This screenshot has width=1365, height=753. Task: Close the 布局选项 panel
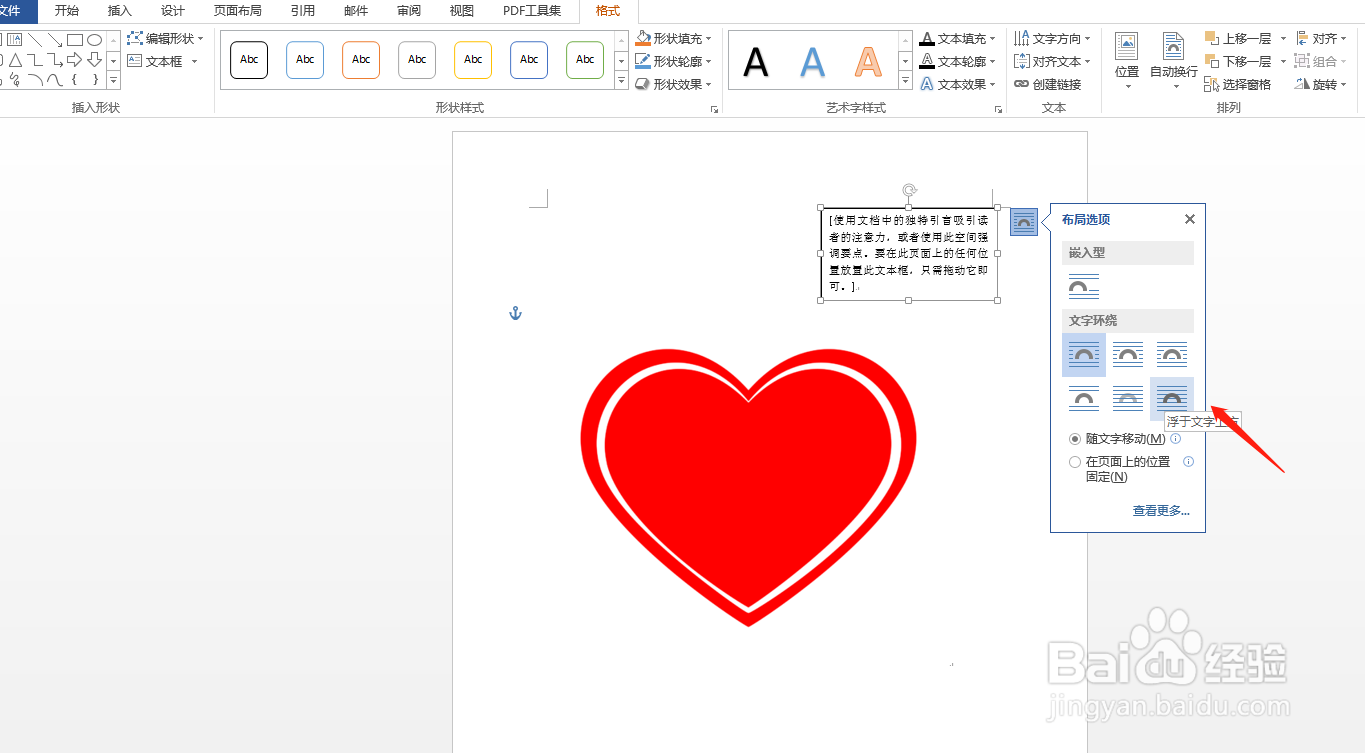(x=1189, y=219)
